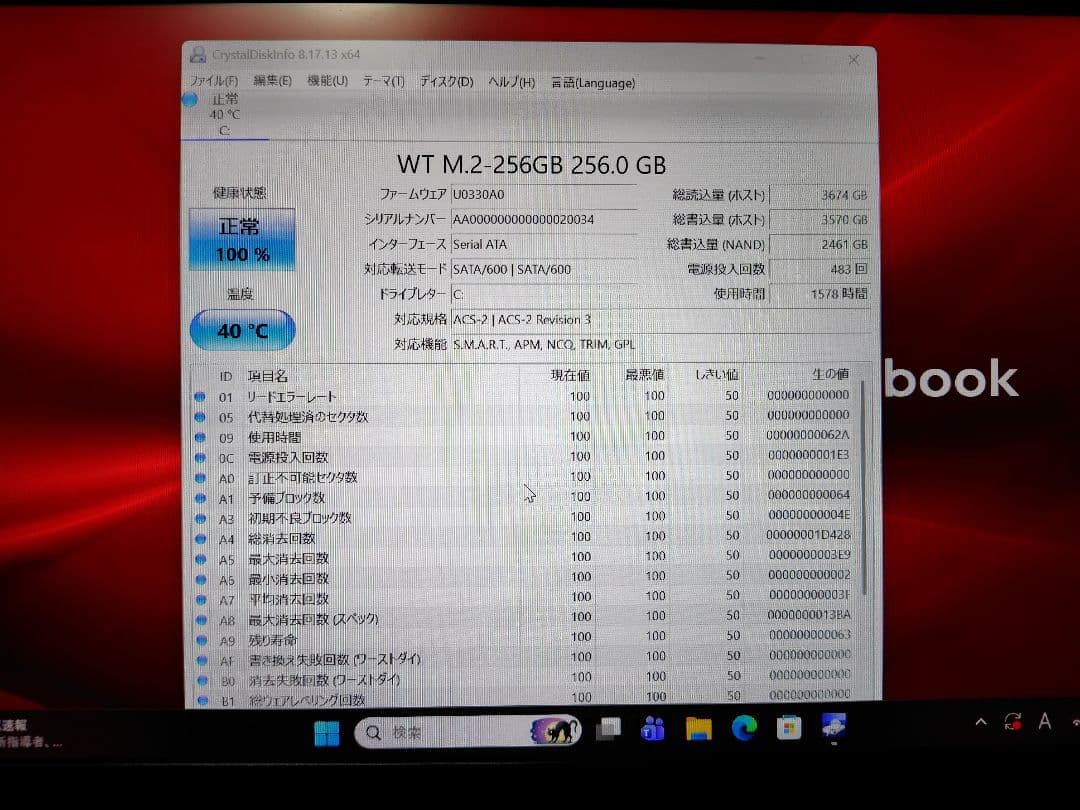Click the blue status dot for ID AF
Screen dimensions: 1080x810
[202, 660]
